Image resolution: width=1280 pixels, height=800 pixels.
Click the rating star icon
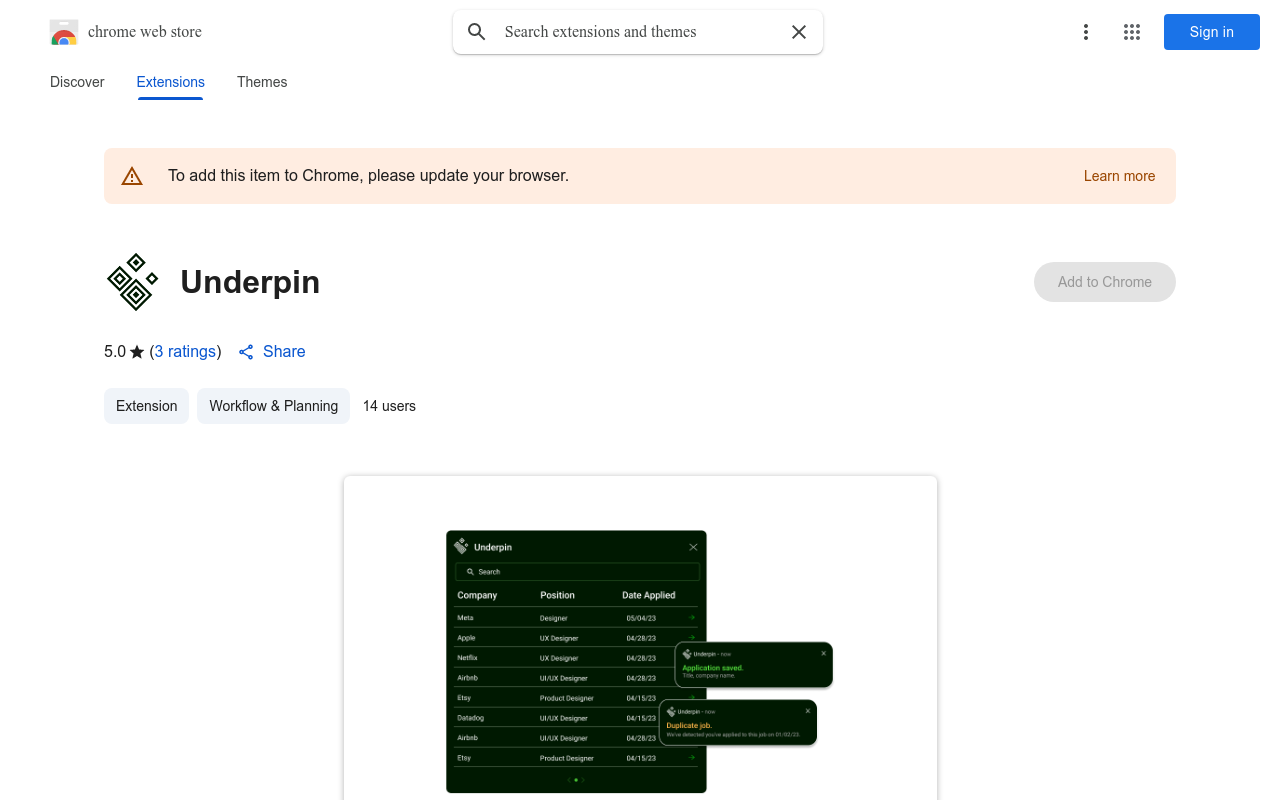(x=137, y=352)
